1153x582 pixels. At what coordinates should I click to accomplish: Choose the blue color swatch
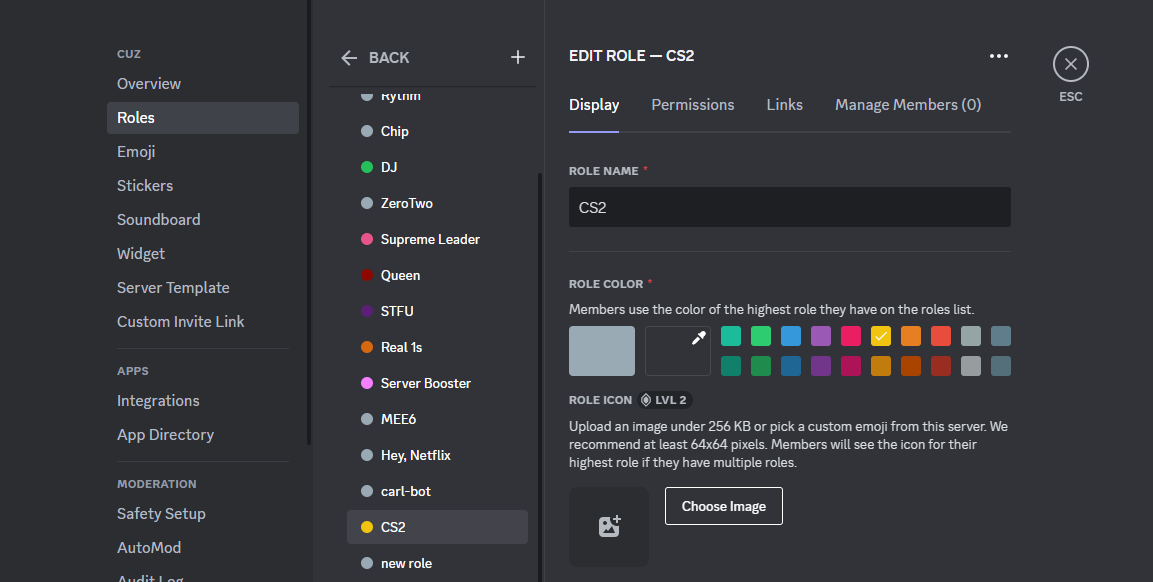pos(791,336)
